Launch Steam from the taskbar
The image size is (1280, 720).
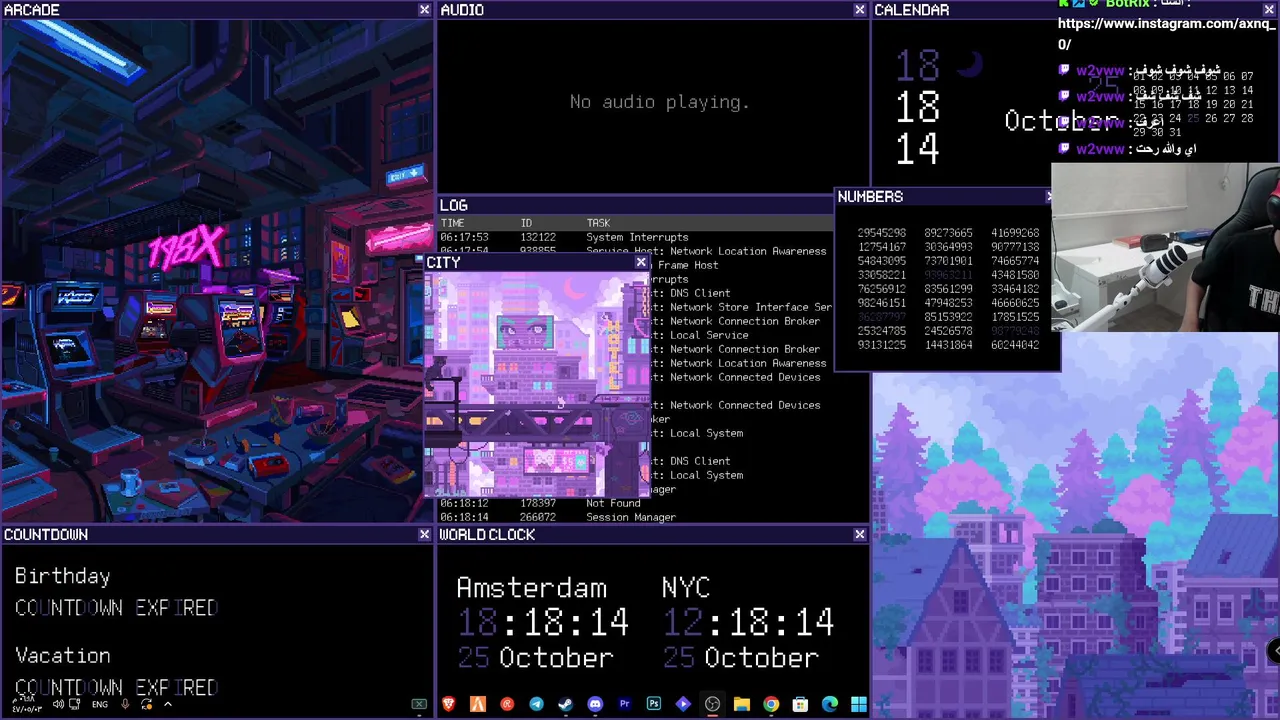(x=565, y=704)
